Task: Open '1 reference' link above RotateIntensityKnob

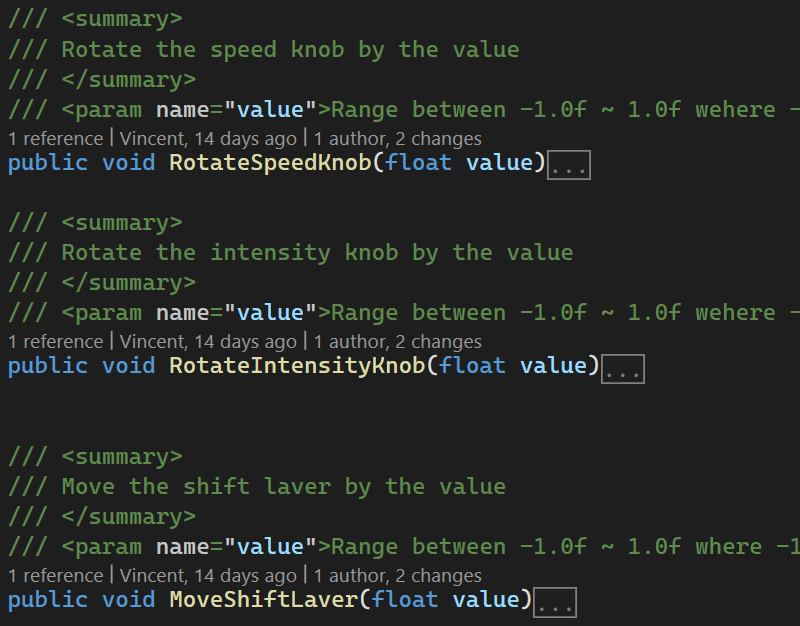Action: [x=55, y=342]
